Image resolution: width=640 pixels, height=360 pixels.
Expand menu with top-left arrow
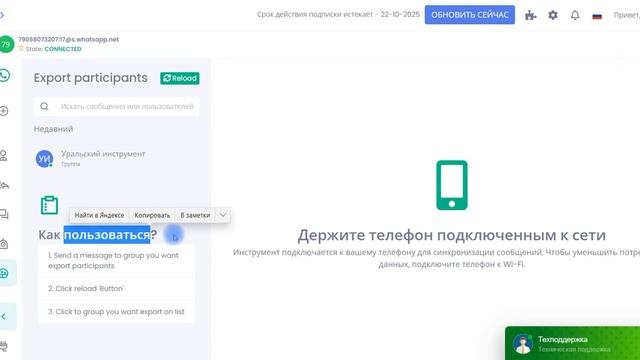coord(2,15)
